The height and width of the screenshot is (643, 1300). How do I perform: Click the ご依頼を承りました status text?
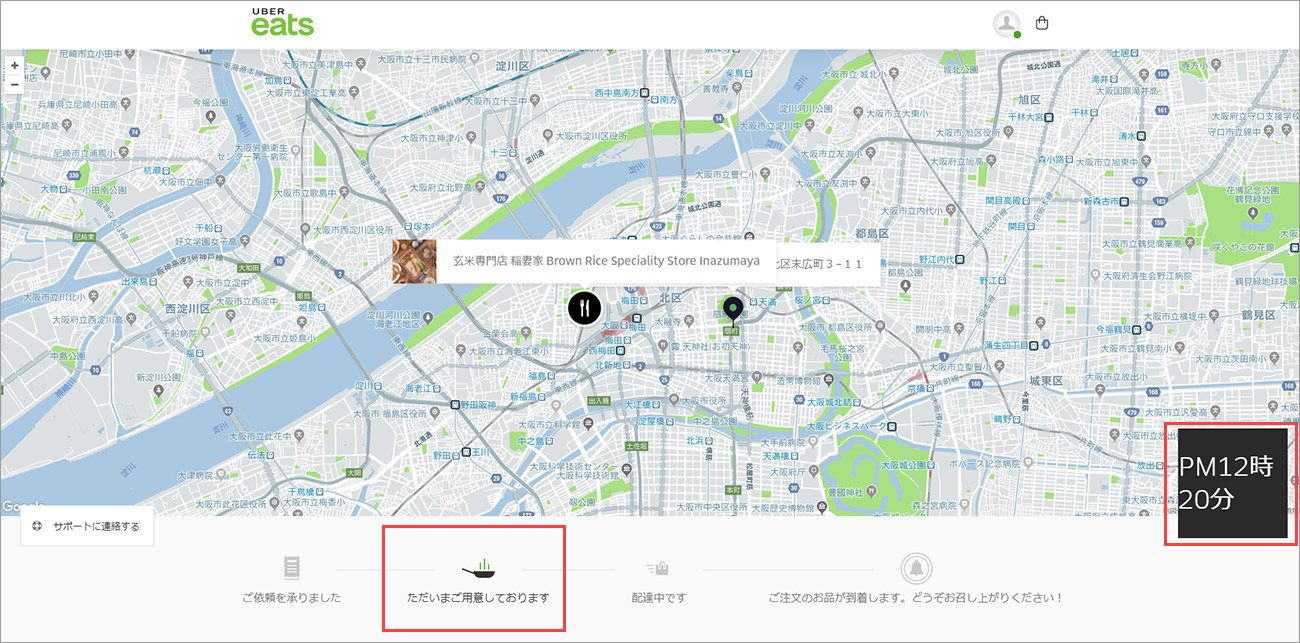tap(292, 598)
